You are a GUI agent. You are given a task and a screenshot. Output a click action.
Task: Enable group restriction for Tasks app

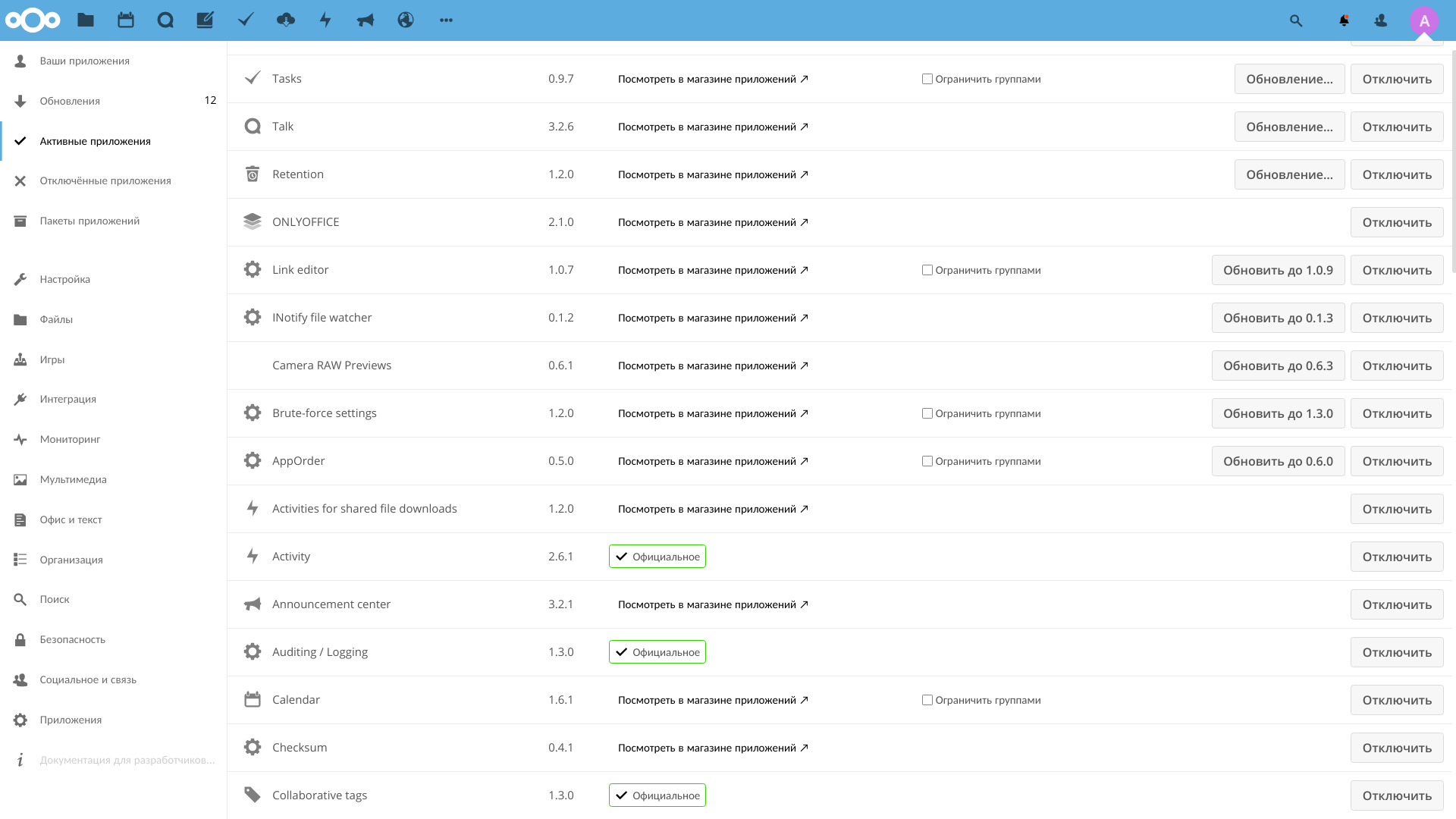click(927, 79)
